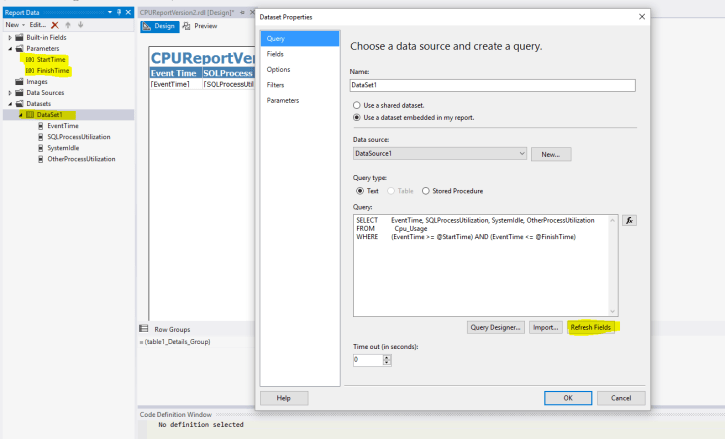Switch to the Preview tab

(205, 26)
